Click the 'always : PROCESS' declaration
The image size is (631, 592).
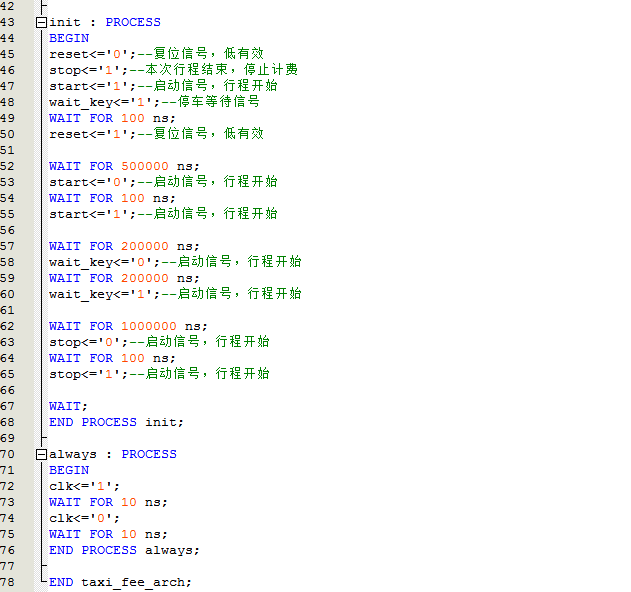click(113, 455)
